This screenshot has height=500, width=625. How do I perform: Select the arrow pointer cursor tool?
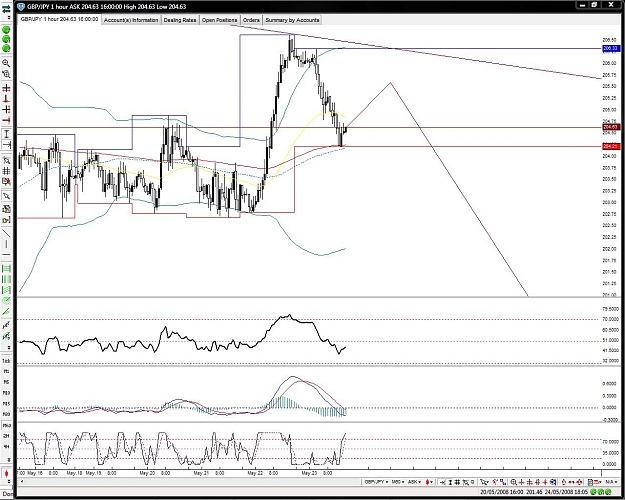coord(6,196)
